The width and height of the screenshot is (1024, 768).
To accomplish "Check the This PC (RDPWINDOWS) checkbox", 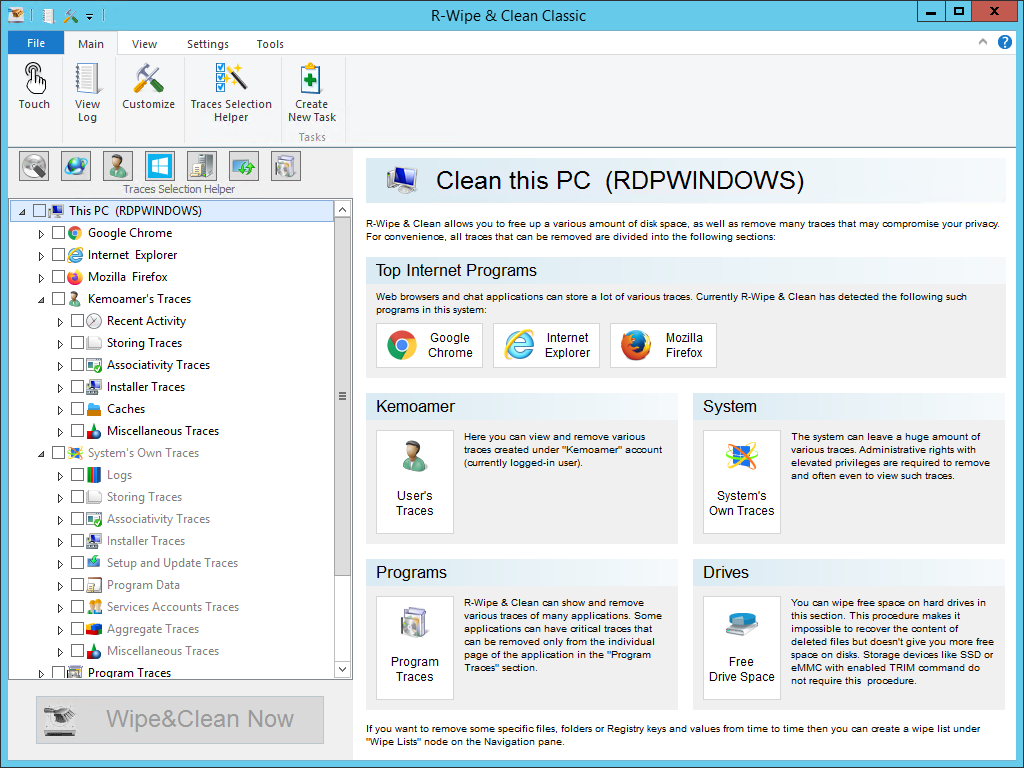I will [x=39, y=210].
